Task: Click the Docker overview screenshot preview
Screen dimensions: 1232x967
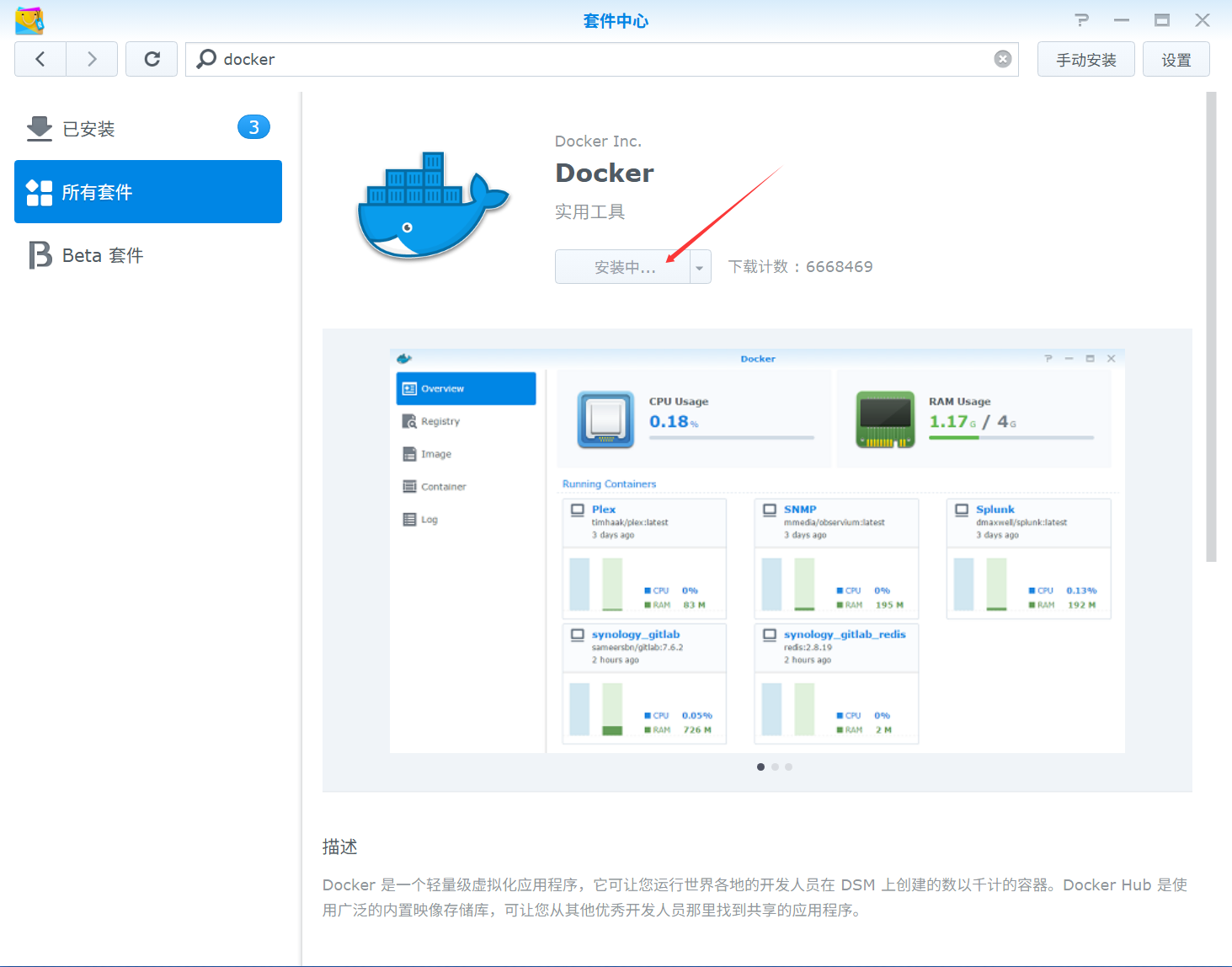Action: coord(757,551)
